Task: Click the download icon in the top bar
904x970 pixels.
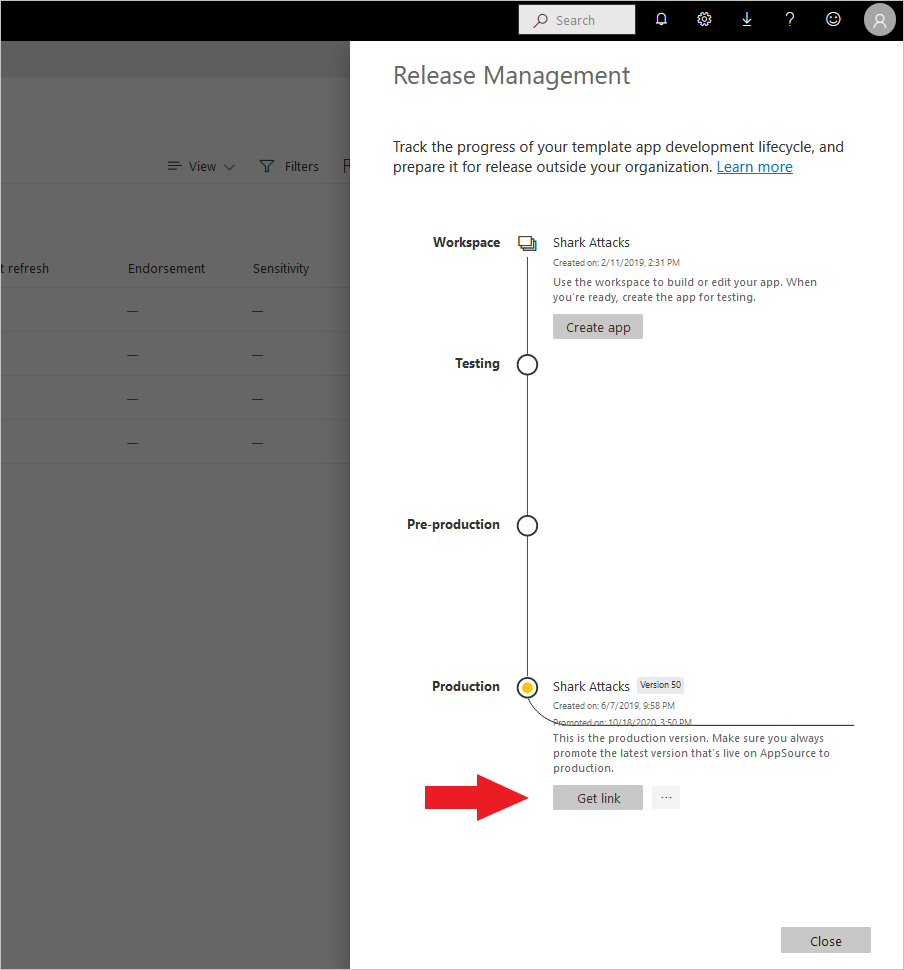Action: pyautogui.click(x=747, y=19)
